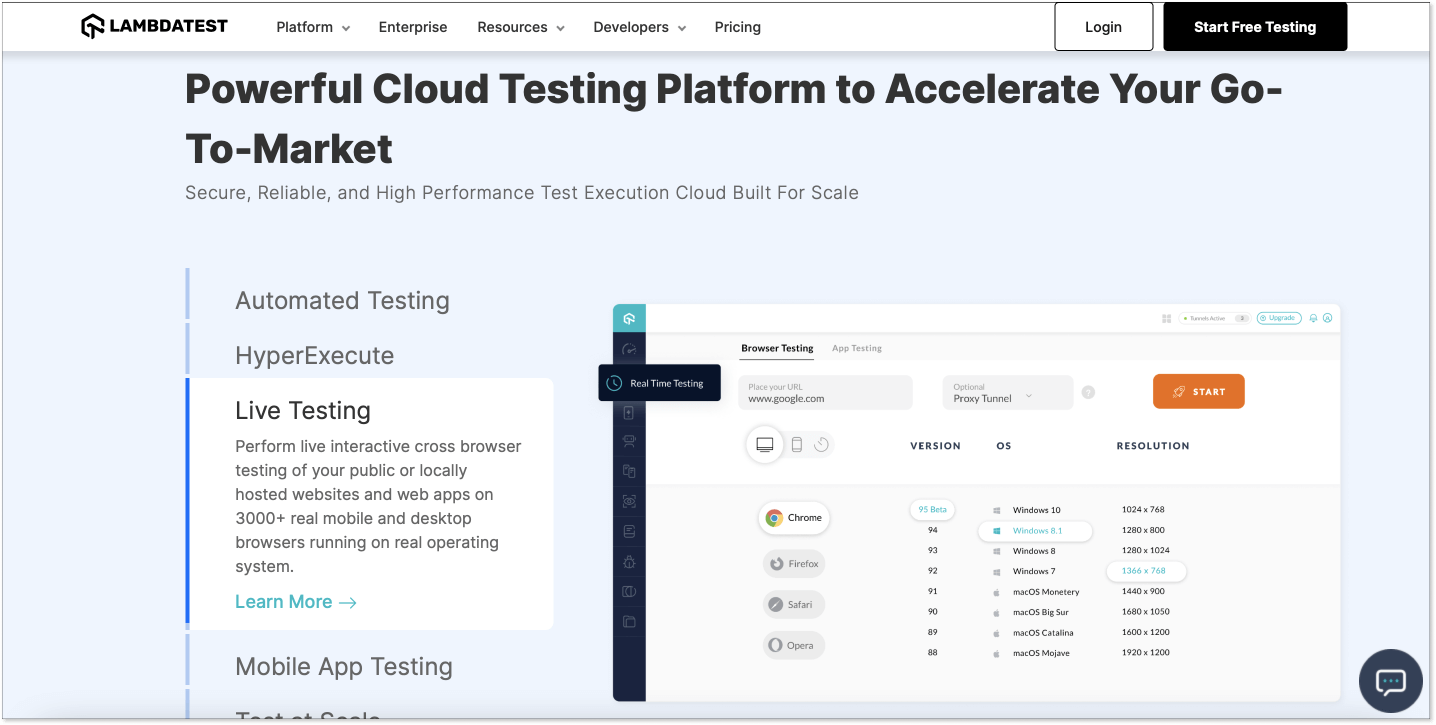Expand the Developers menu
This screenshot has width=1436, height=725.
click(x=640, y=27)
